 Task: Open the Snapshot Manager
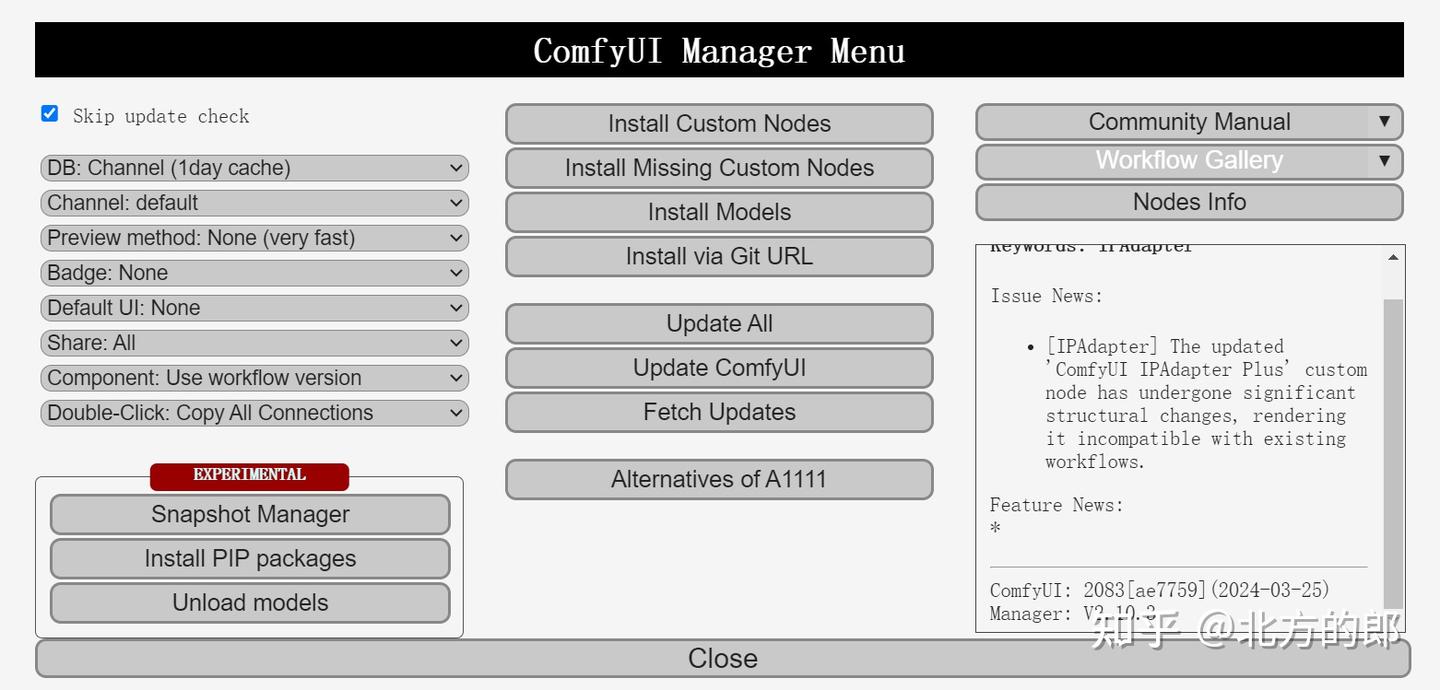point(250,515)
